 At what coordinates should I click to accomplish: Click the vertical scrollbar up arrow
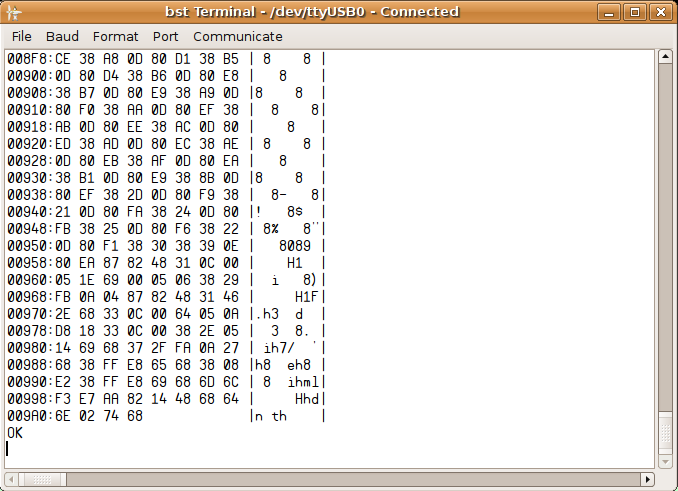point(665,57)
